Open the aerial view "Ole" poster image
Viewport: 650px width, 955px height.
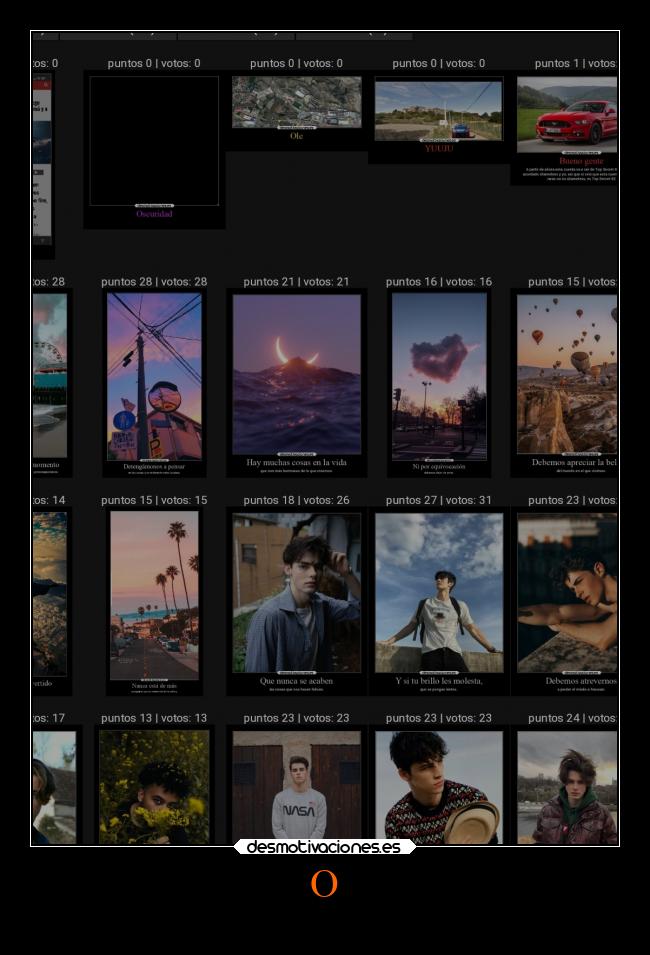point(296,102)
